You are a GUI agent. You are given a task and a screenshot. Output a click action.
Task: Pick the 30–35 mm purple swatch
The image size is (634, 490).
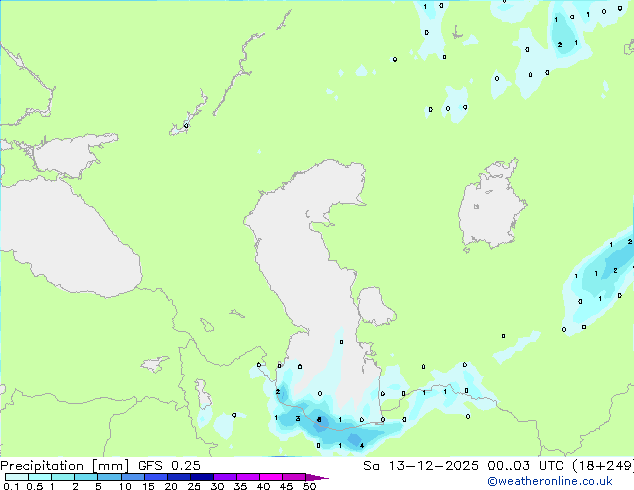225,477
